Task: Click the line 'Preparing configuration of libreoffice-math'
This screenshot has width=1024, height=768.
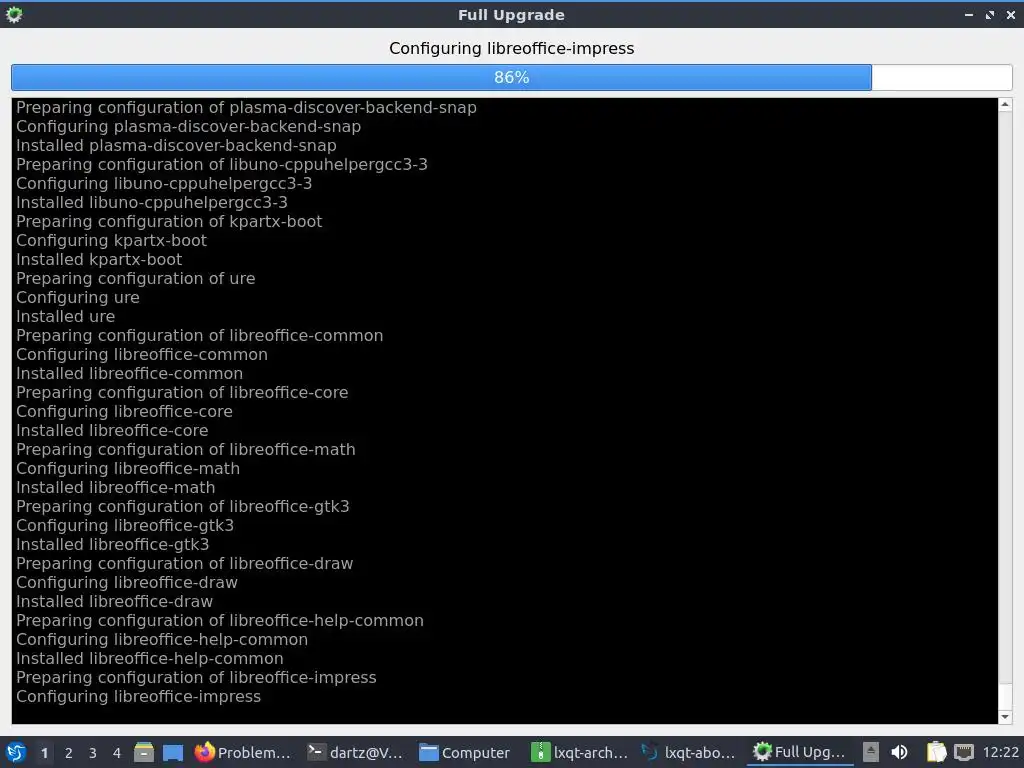Action: (x=186, y=449)
